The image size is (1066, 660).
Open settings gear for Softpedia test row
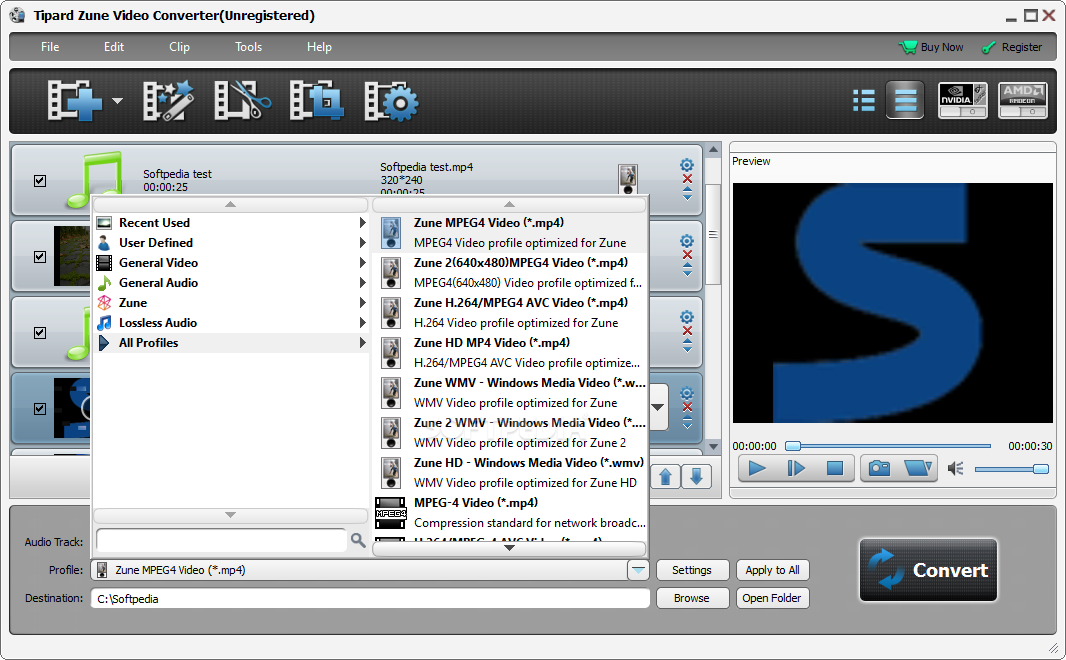click(x=687, y=165)
